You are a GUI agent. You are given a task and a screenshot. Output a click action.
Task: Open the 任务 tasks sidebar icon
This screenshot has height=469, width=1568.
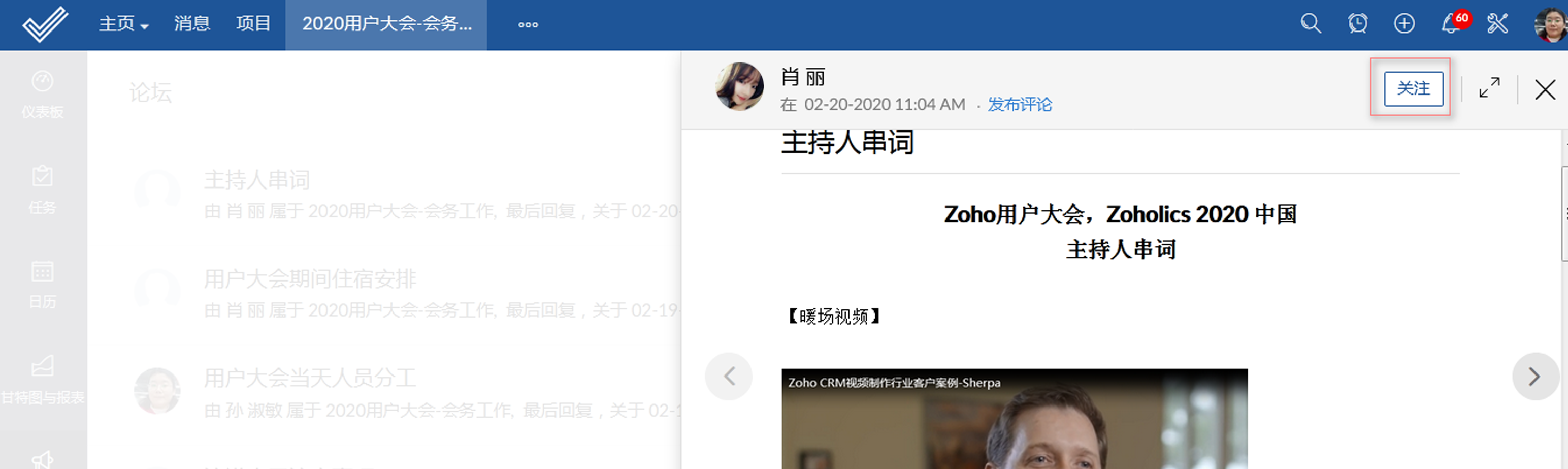[x=43, y=190]
